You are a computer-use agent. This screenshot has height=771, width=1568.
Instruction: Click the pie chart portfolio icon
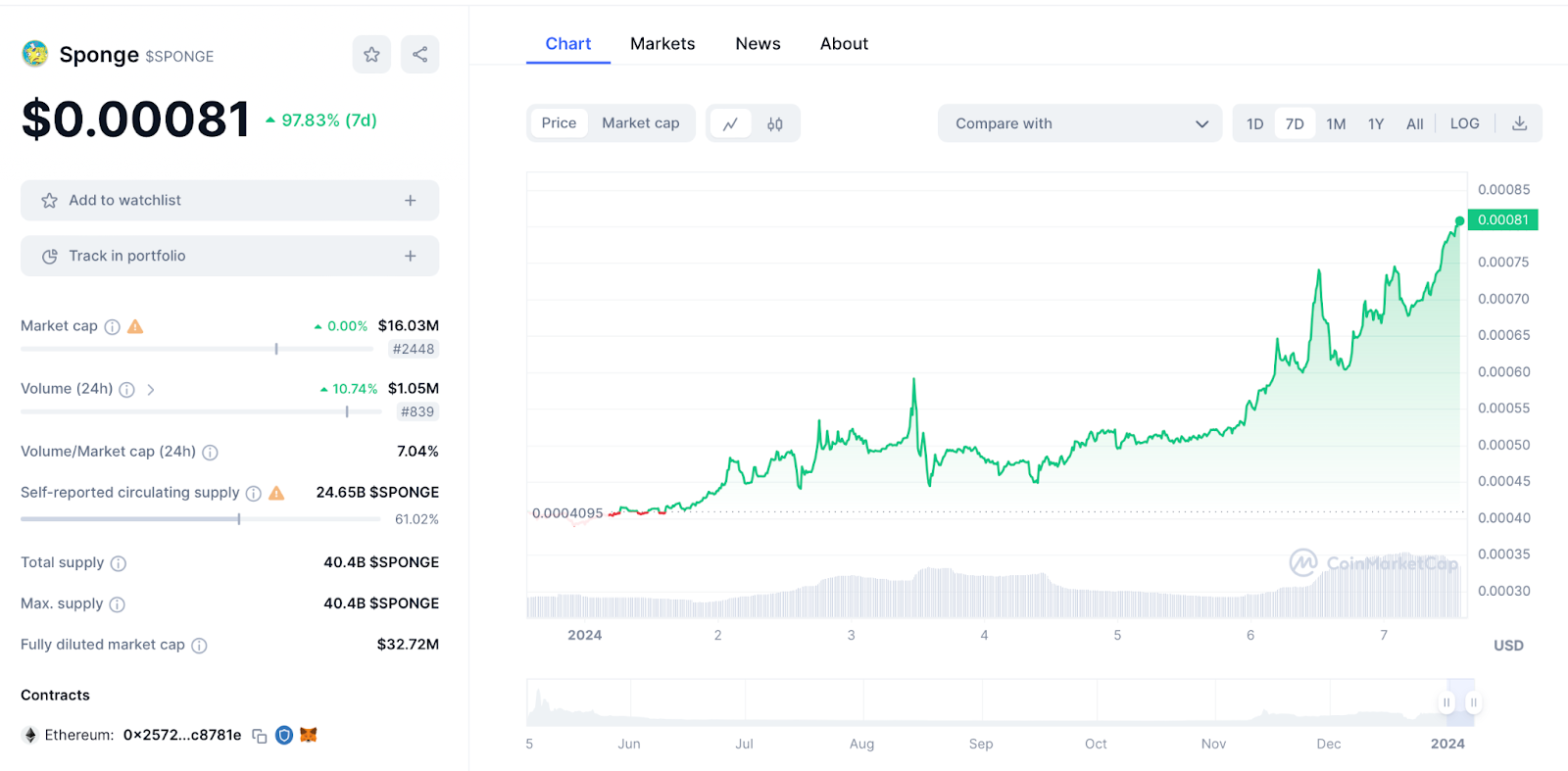click(50, 257)
